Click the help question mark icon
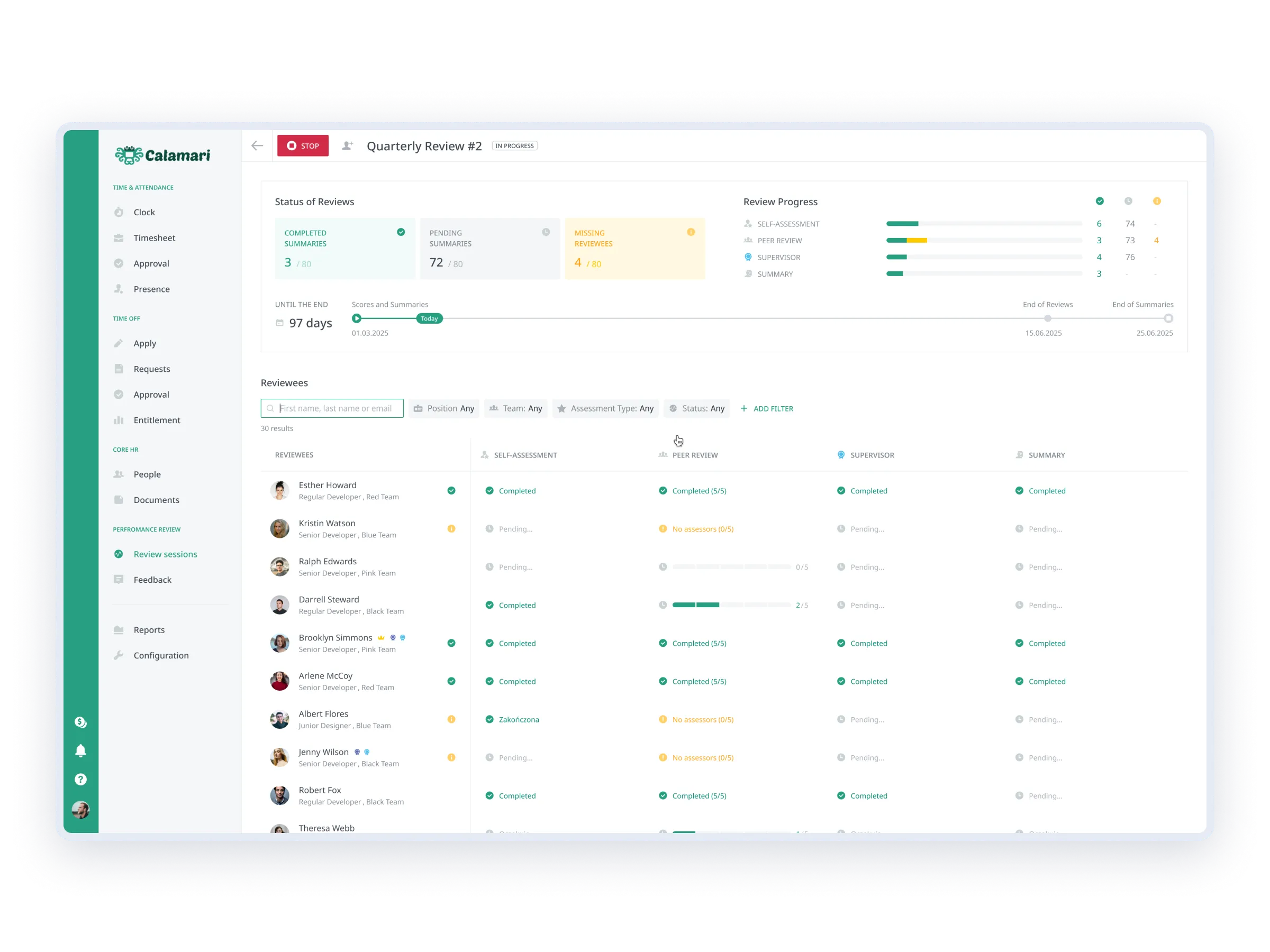1270x952 pixels. (81, 779)
